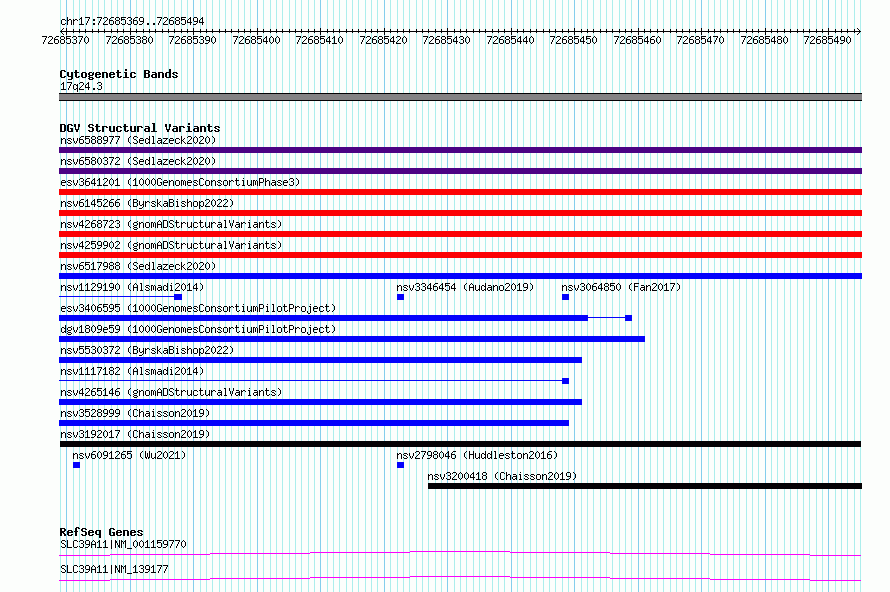
Task: Select the nsv6580372 (Sedlazeck2020) variant label
Action: (x=138, y=161)
